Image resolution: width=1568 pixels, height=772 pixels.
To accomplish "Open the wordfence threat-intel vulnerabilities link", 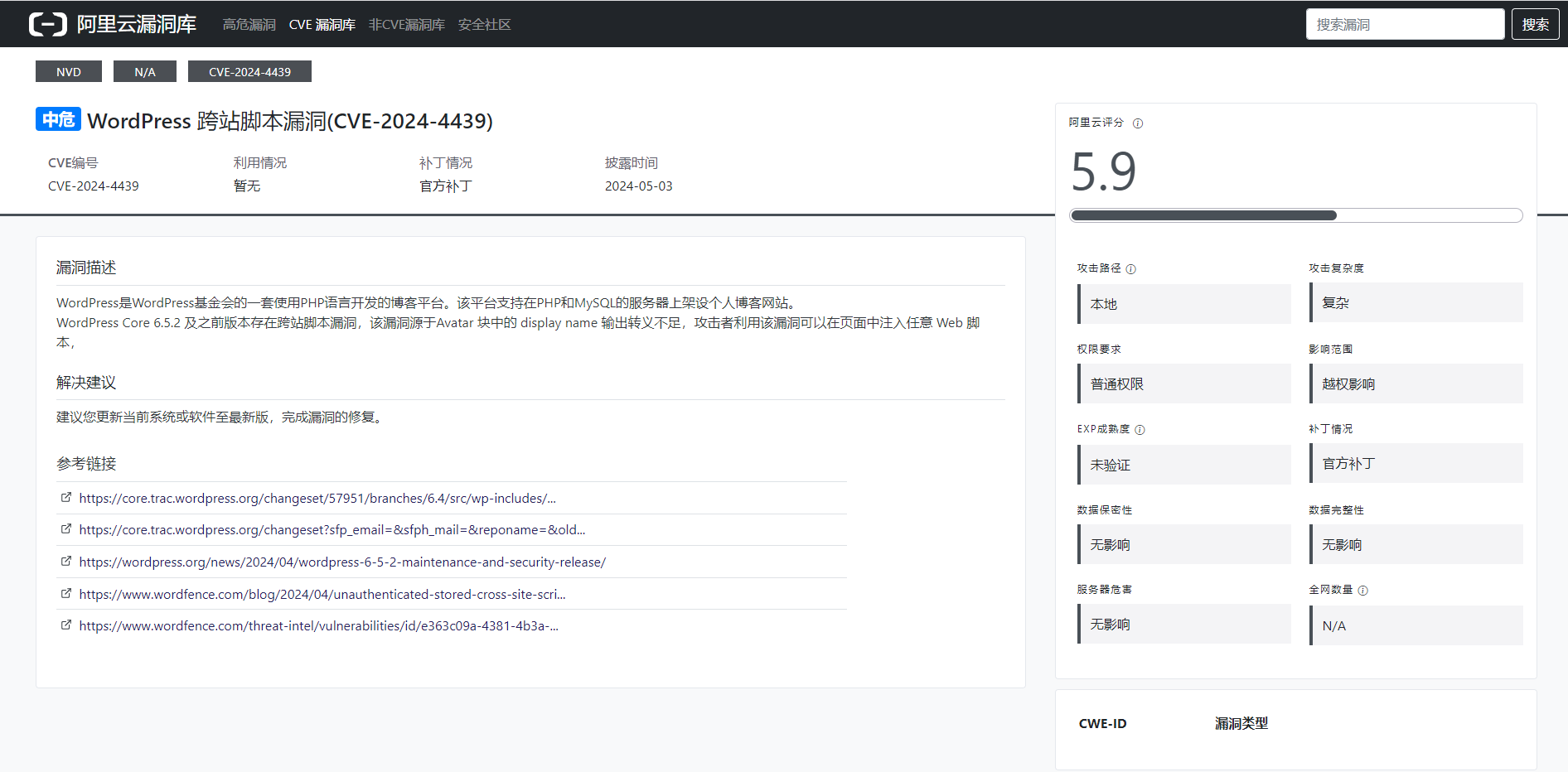I will pyautogui.click(x=319, y=625).
